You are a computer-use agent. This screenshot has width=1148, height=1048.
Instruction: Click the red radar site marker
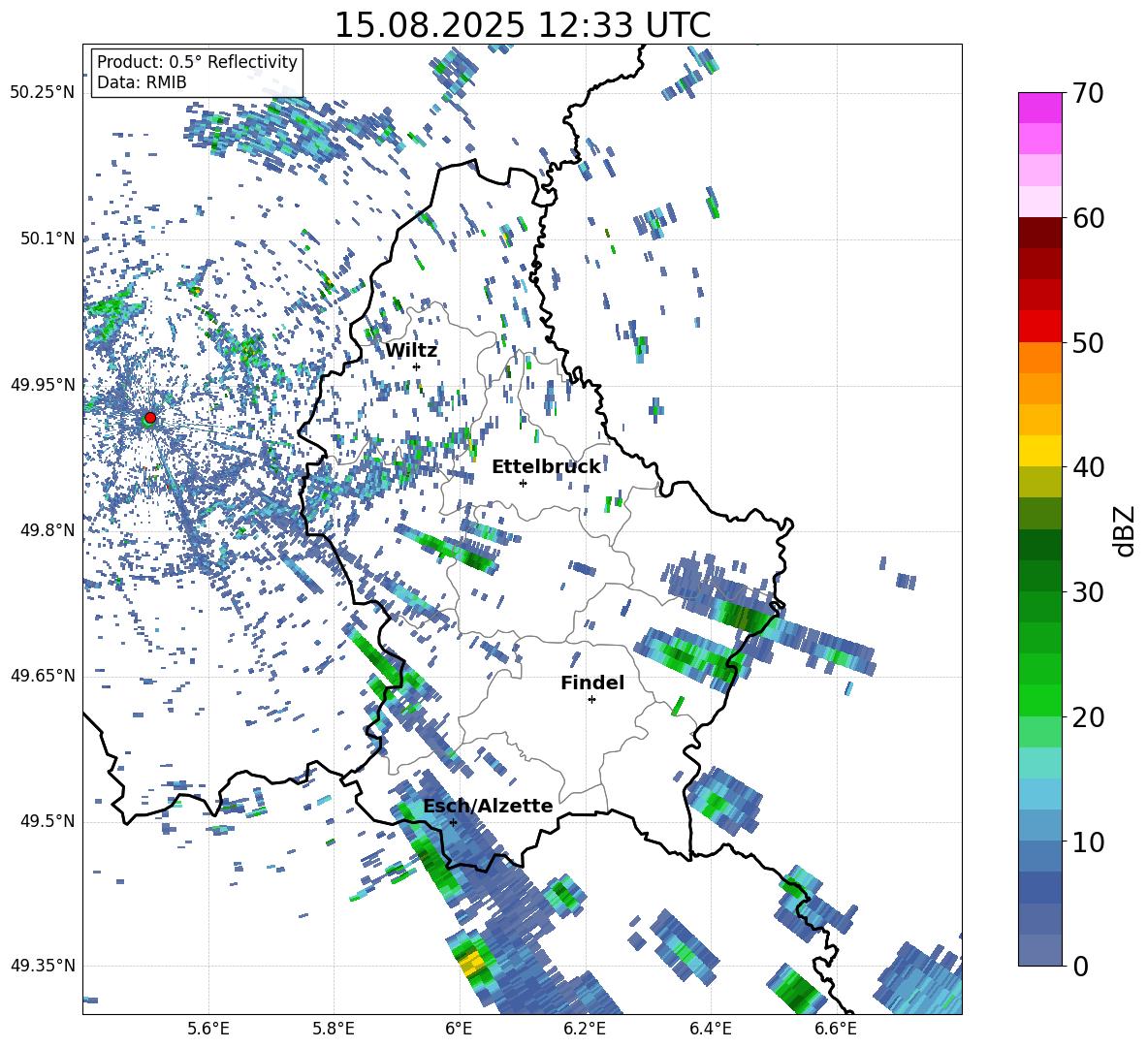[x=150, y=417]
